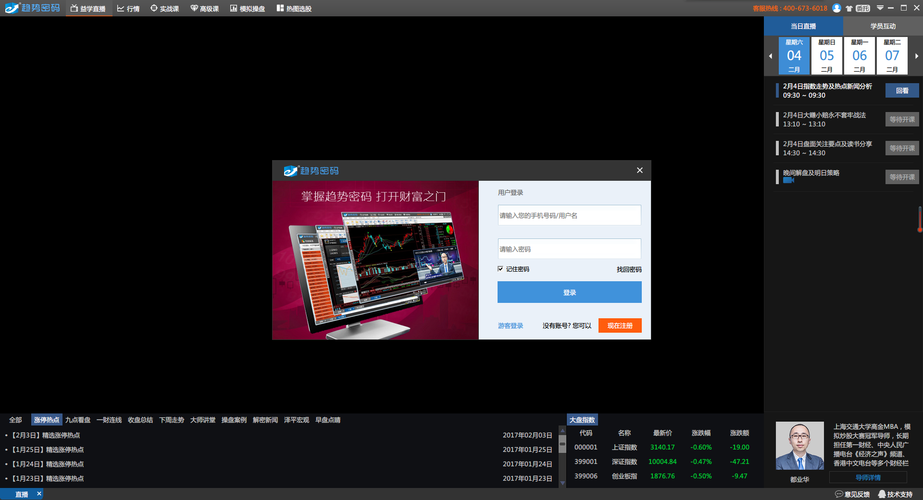Select the 九点看盘 news tab
The height and width of the screenshot is (500, 923).
tap(78, 420)
